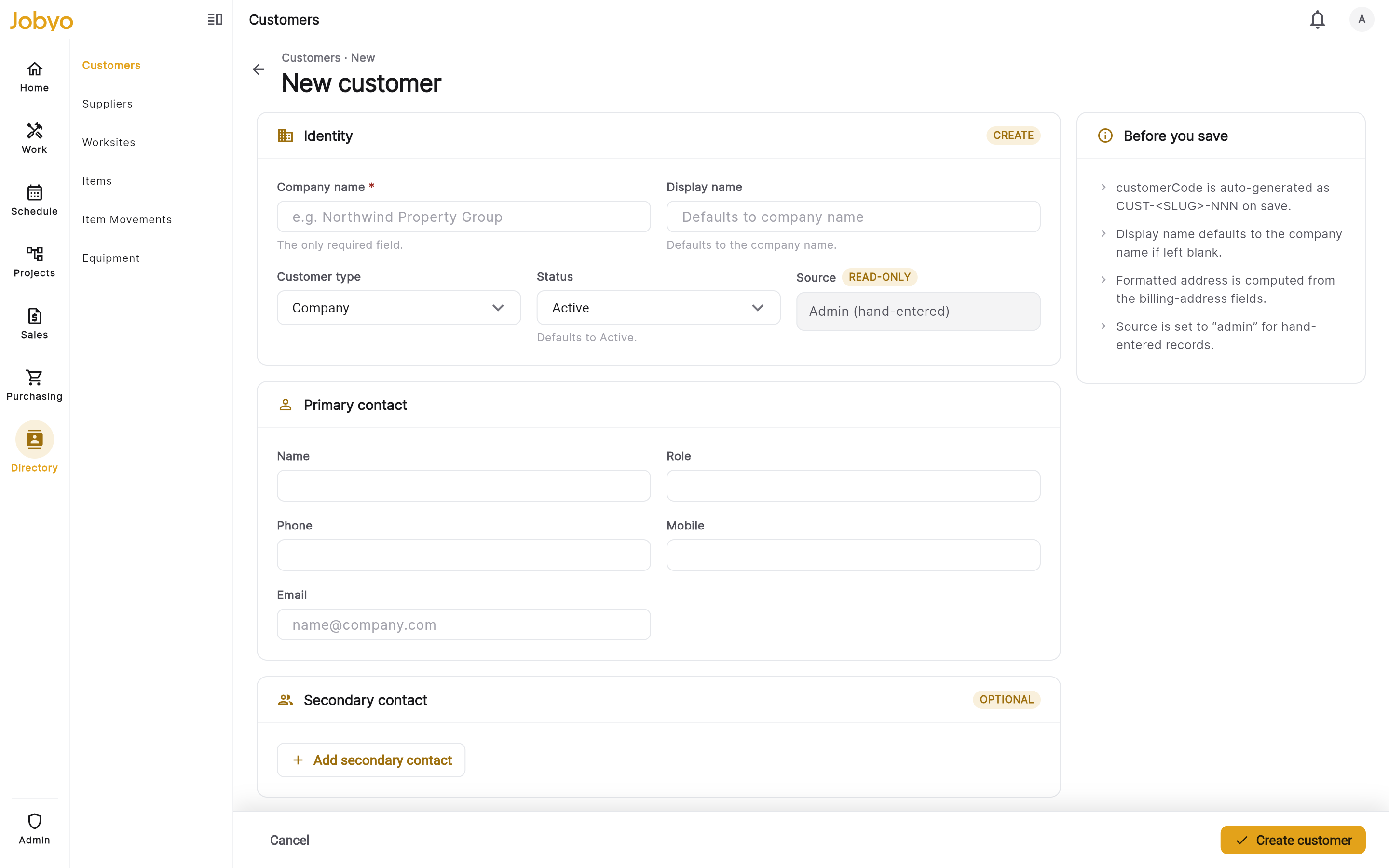Select Equipment in the sidebar menu

click(x=111, y=258)
